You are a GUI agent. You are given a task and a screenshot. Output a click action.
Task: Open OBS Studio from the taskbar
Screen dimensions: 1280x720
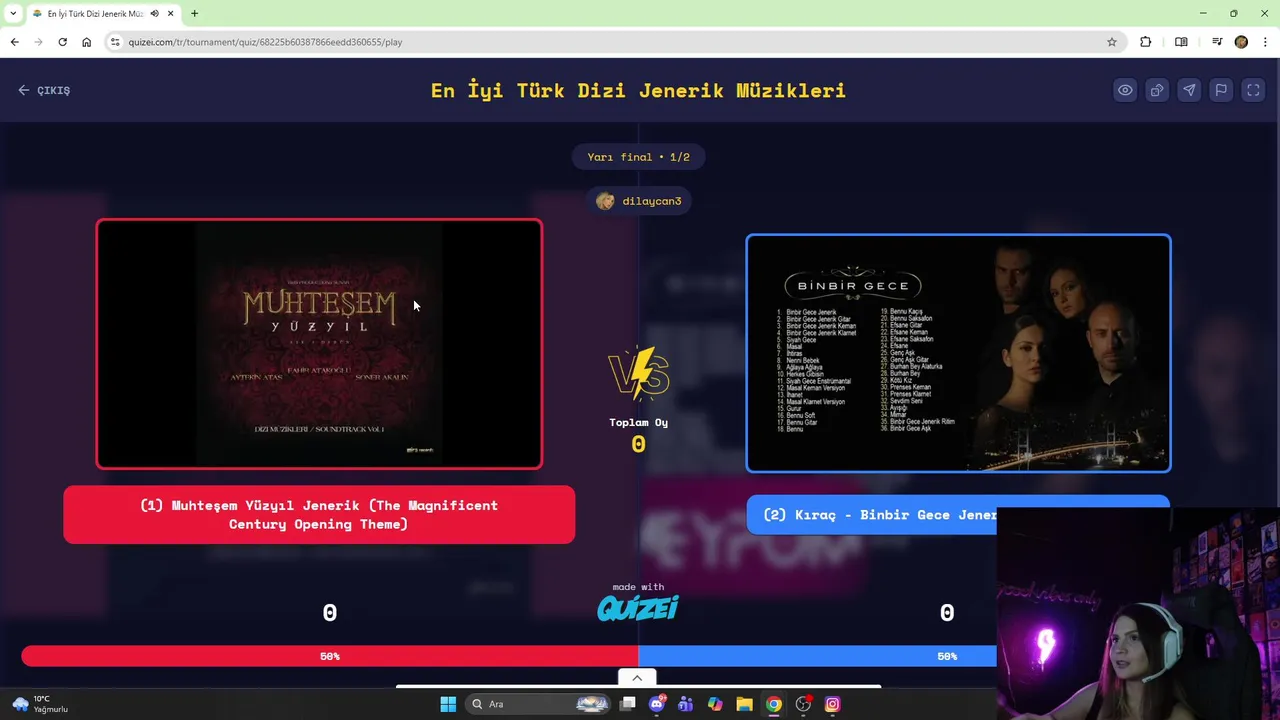click(803, 704)
